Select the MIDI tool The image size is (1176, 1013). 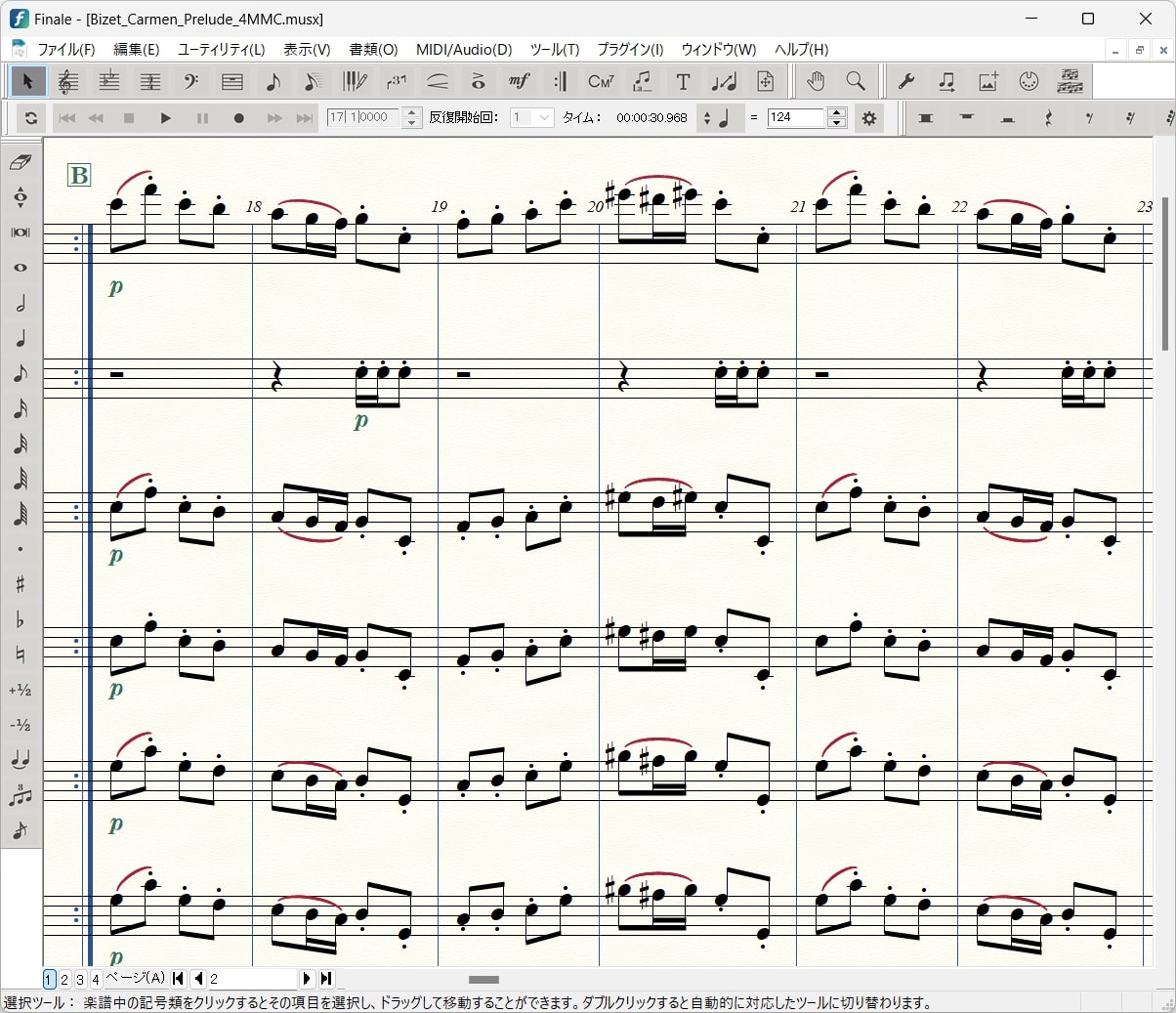1029,82
